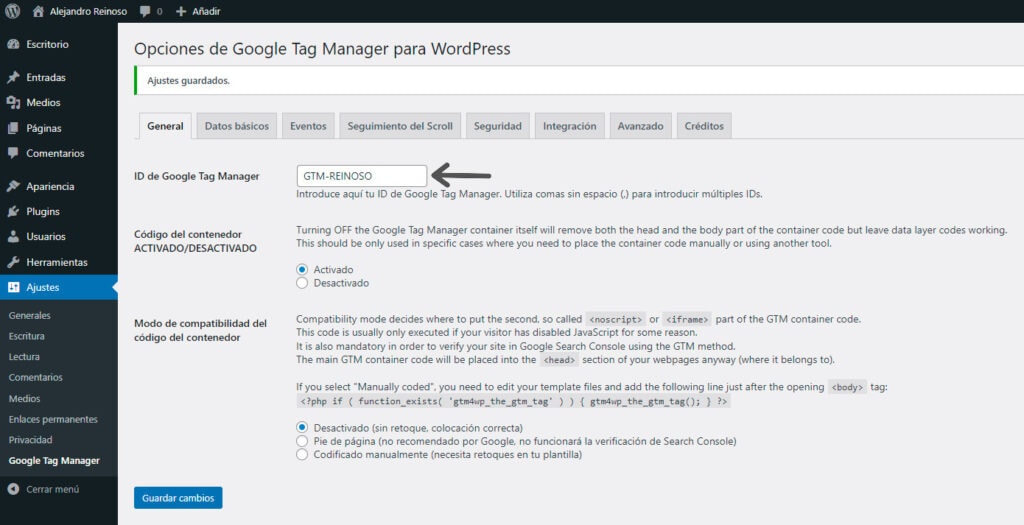Open the Integración tab

point(569,126)
